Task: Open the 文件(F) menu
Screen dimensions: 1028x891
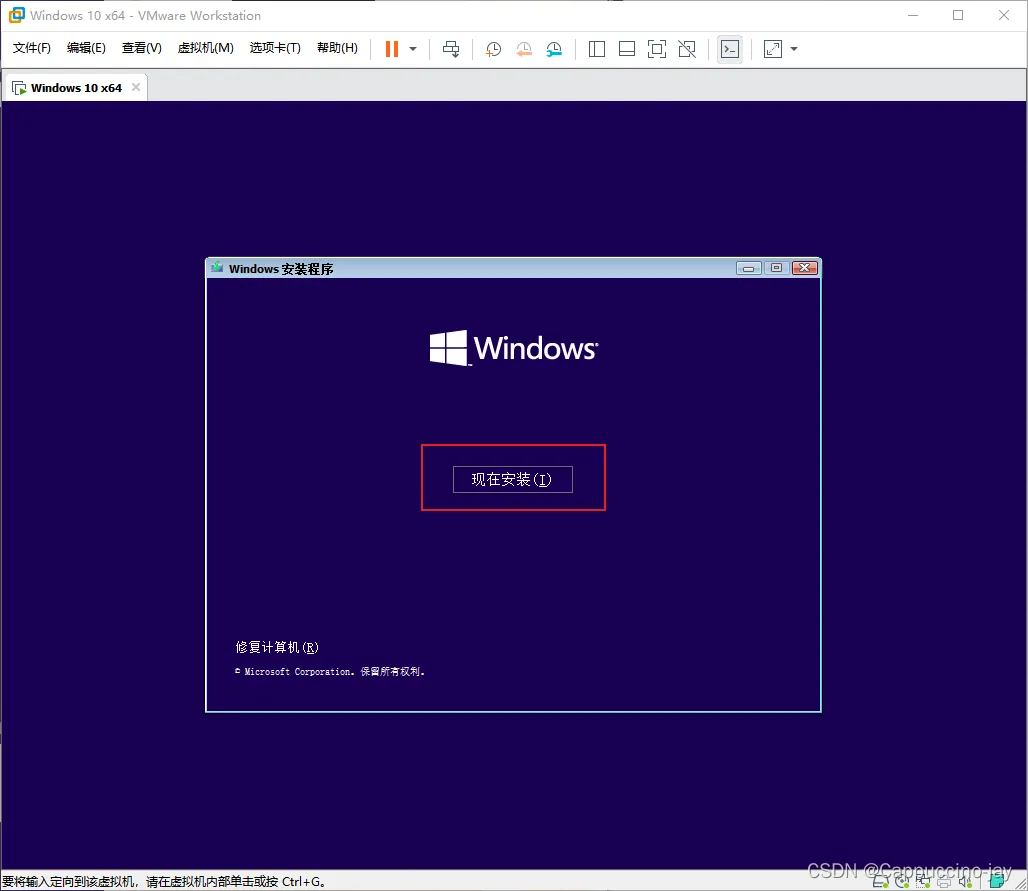Action: [x=31, y=48]
